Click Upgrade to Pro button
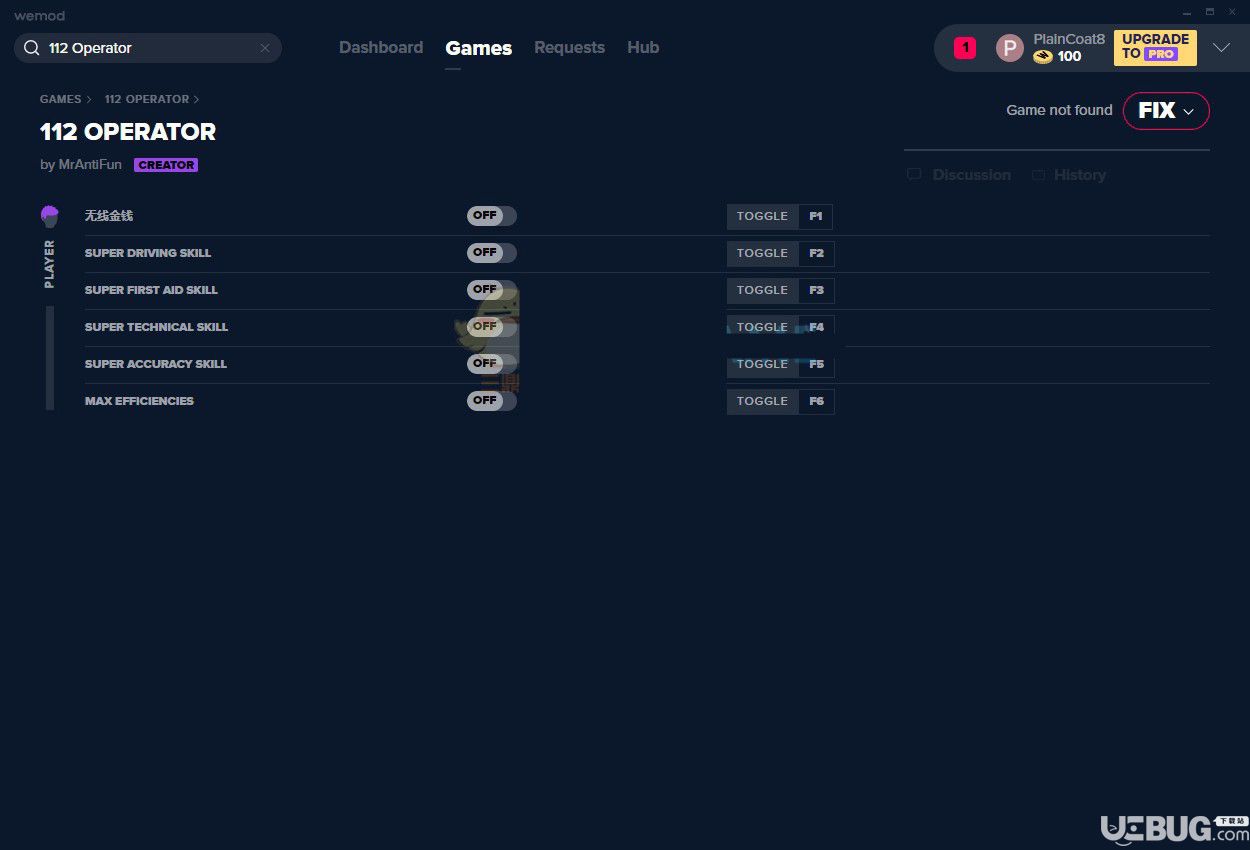This screenshot has height=850, width=1250. tap(1155, 47)
